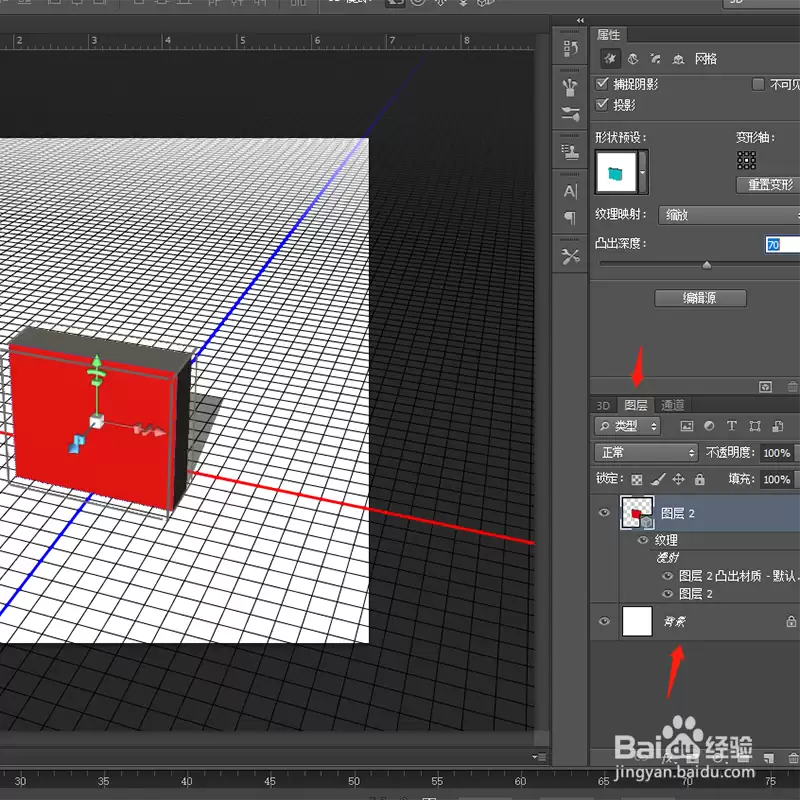Viewport: 800px width, 800px height.
Task: Open the shape preset dropdown arrow
Action: tap(643, 172)
